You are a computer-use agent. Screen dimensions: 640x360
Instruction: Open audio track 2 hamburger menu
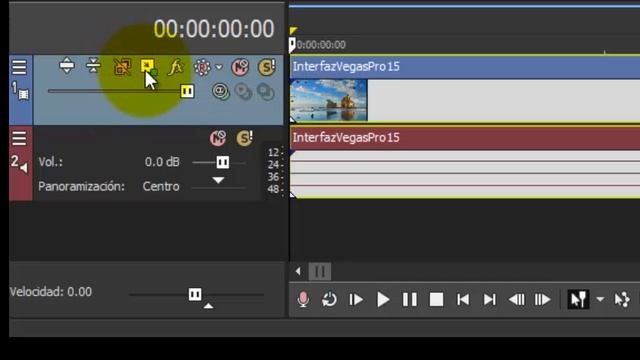pos(19,139)
